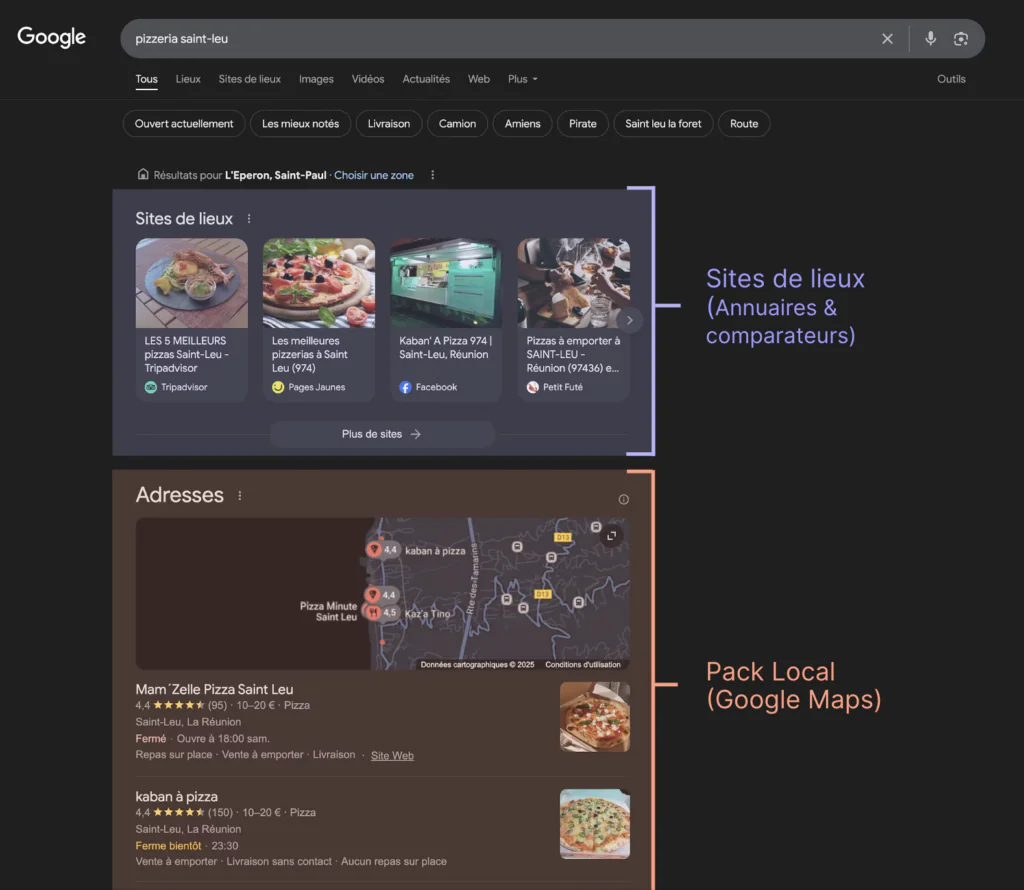Open the Mam'Zelle Pizza photo thumbnail
The width and height of the screenshot is (1024, 890).
(x=595, y=717)
